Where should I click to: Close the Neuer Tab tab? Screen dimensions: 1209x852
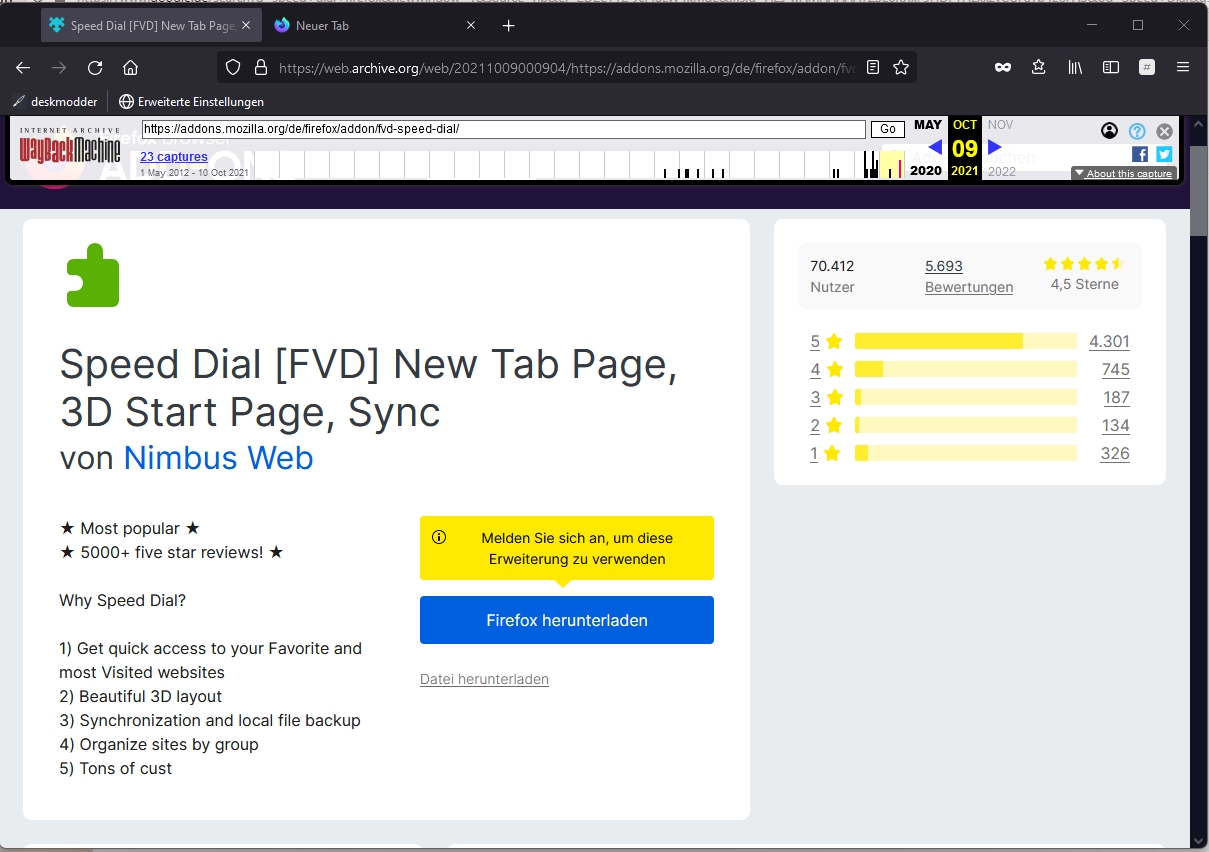coord(471,25)
